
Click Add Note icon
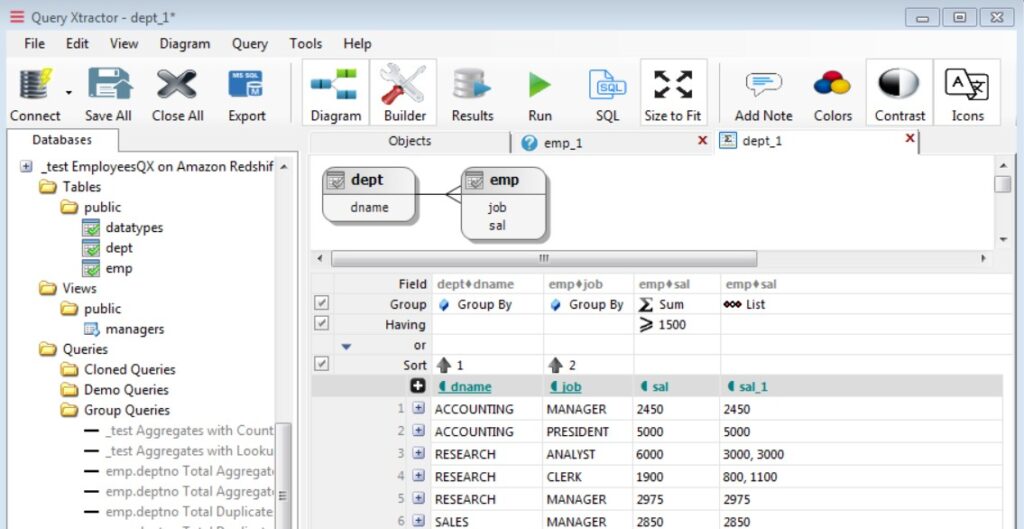click(x=763, y=85)
